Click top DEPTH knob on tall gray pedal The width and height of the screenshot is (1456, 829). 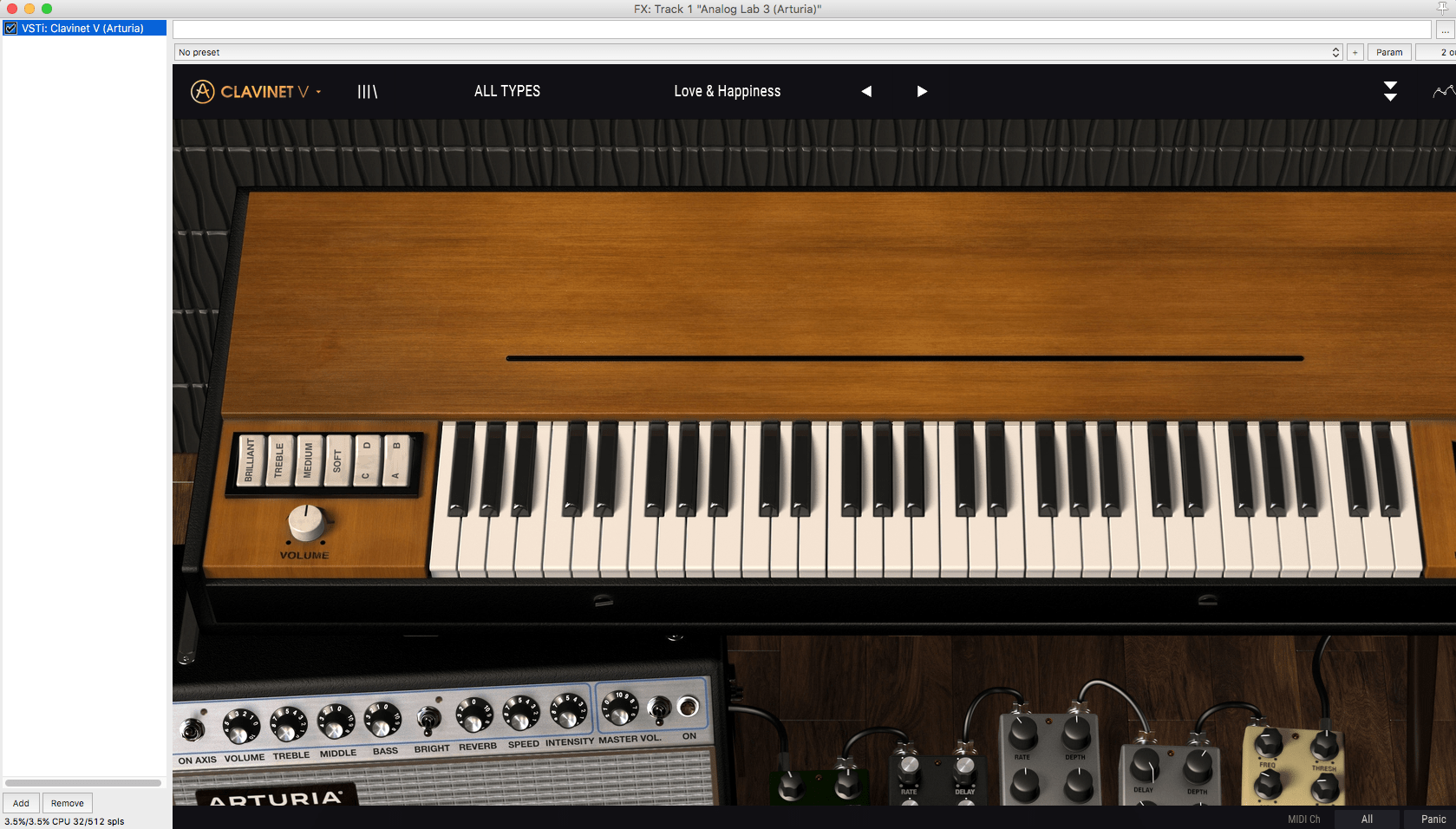[1076, 734]
